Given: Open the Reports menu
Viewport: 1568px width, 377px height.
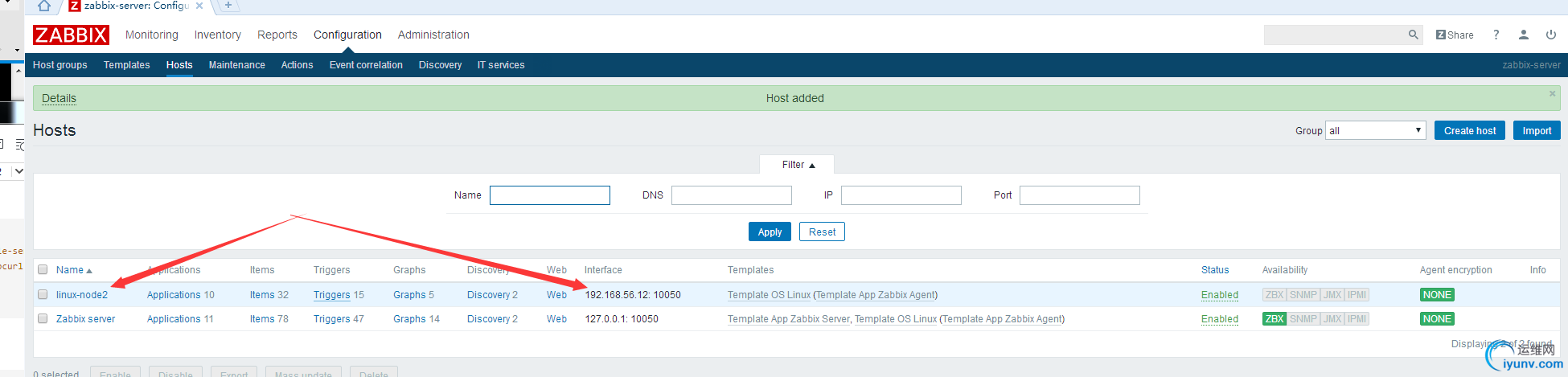Looking at the screenshot, I should pos(277,35).
